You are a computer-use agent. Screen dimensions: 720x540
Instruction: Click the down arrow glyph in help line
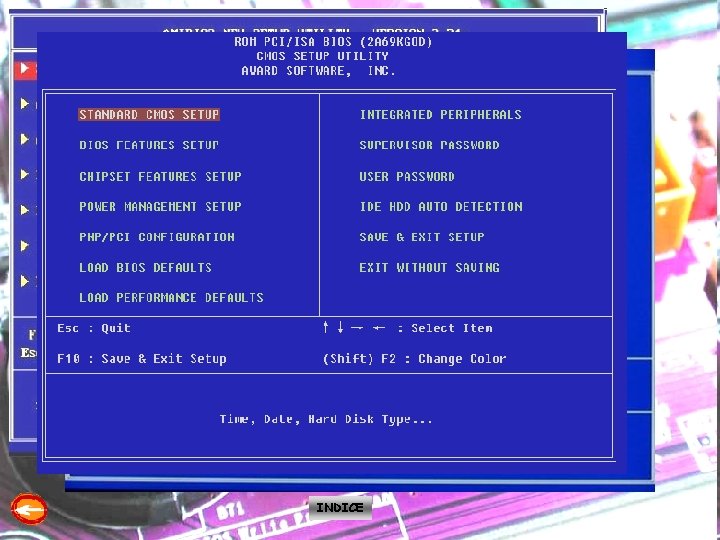click(340, 327)
